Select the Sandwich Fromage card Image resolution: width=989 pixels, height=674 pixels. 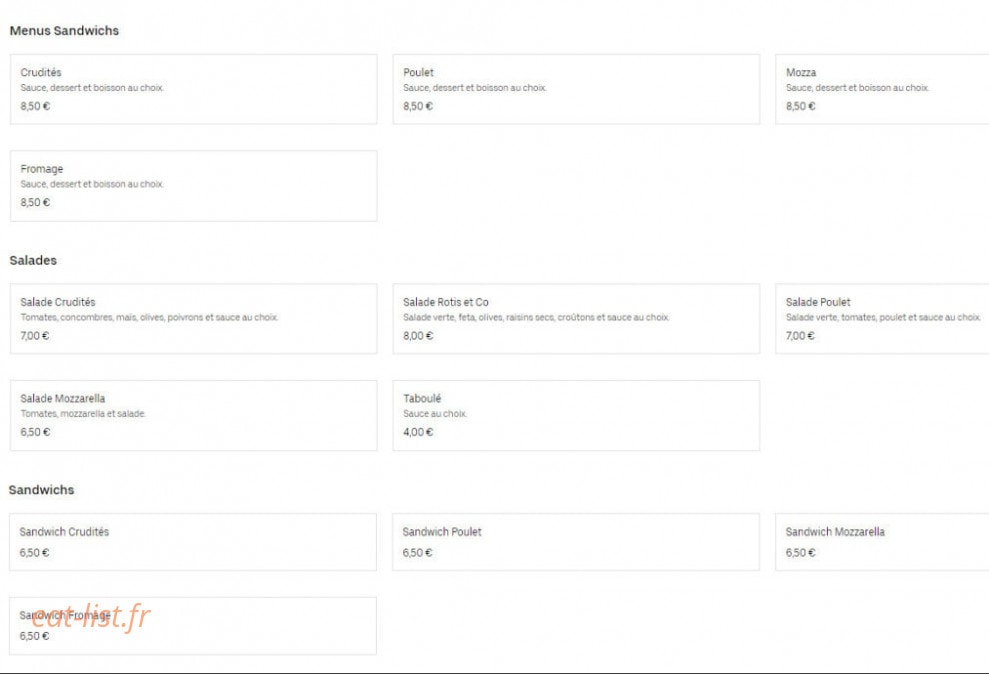pyautogui.click(x=193, y=626)
